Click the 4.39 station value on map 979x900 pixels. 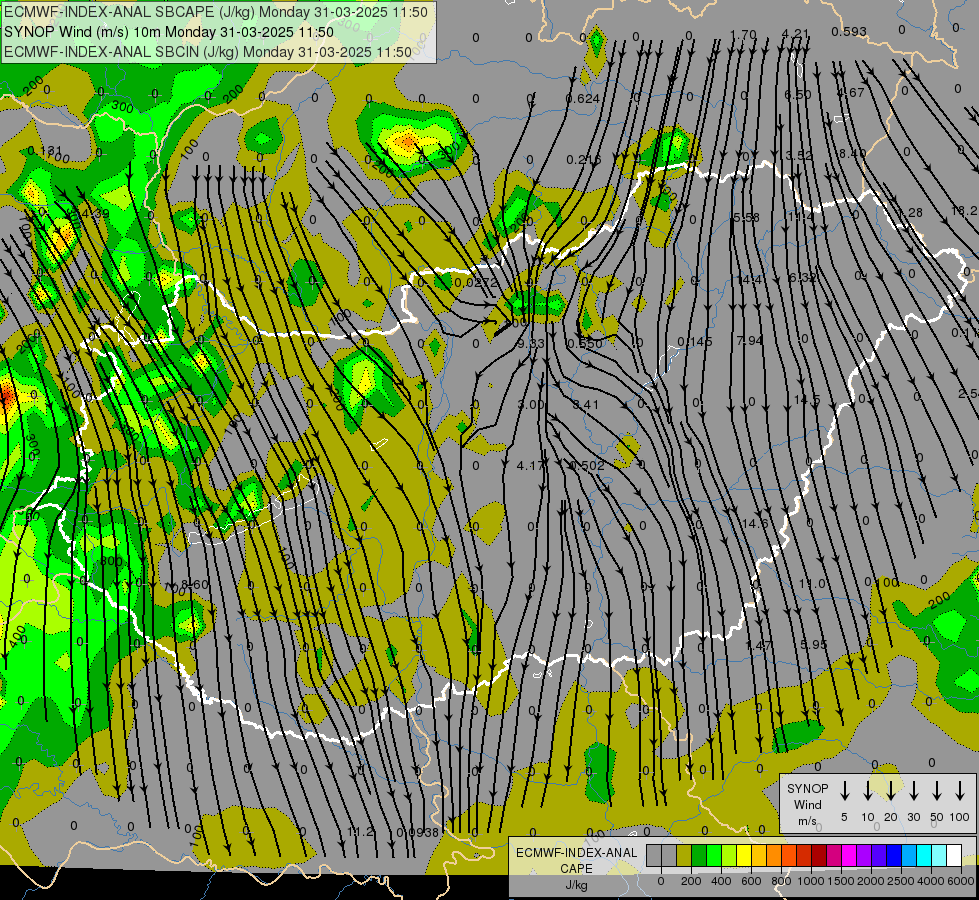(96, 214)
